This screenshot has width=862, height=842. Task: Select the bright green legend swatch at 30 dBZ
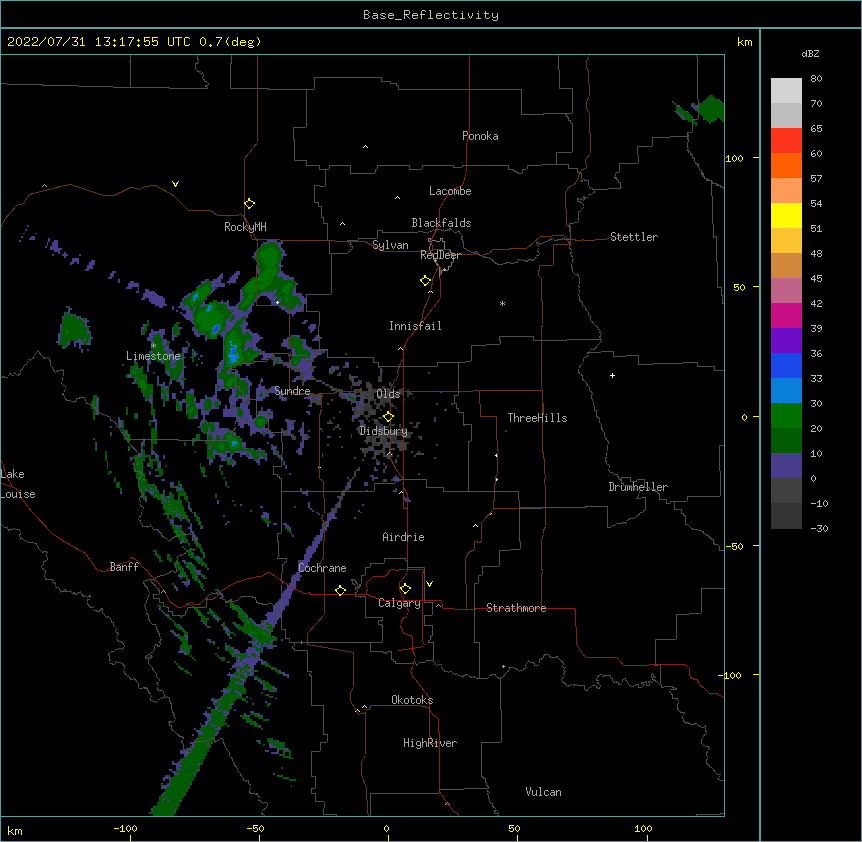click(786, 416)
